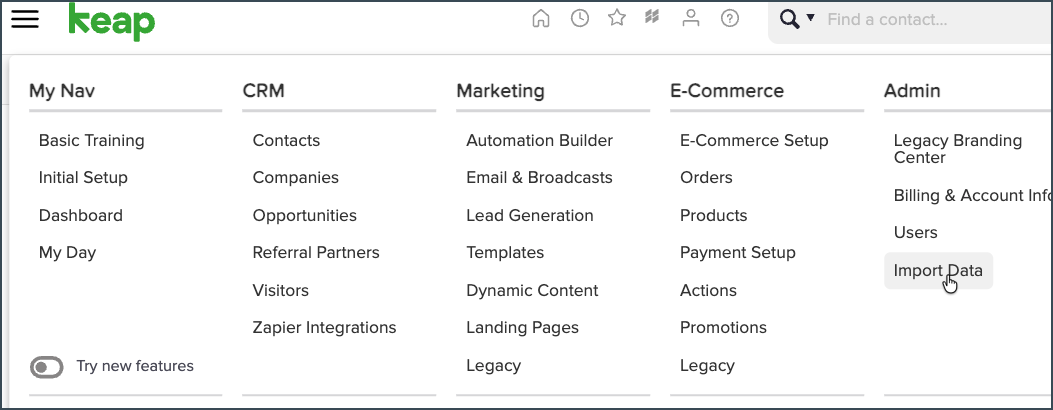Open Basic Training
The width and height of the screenshot is (1053, 410).
(x=91, y=140)
